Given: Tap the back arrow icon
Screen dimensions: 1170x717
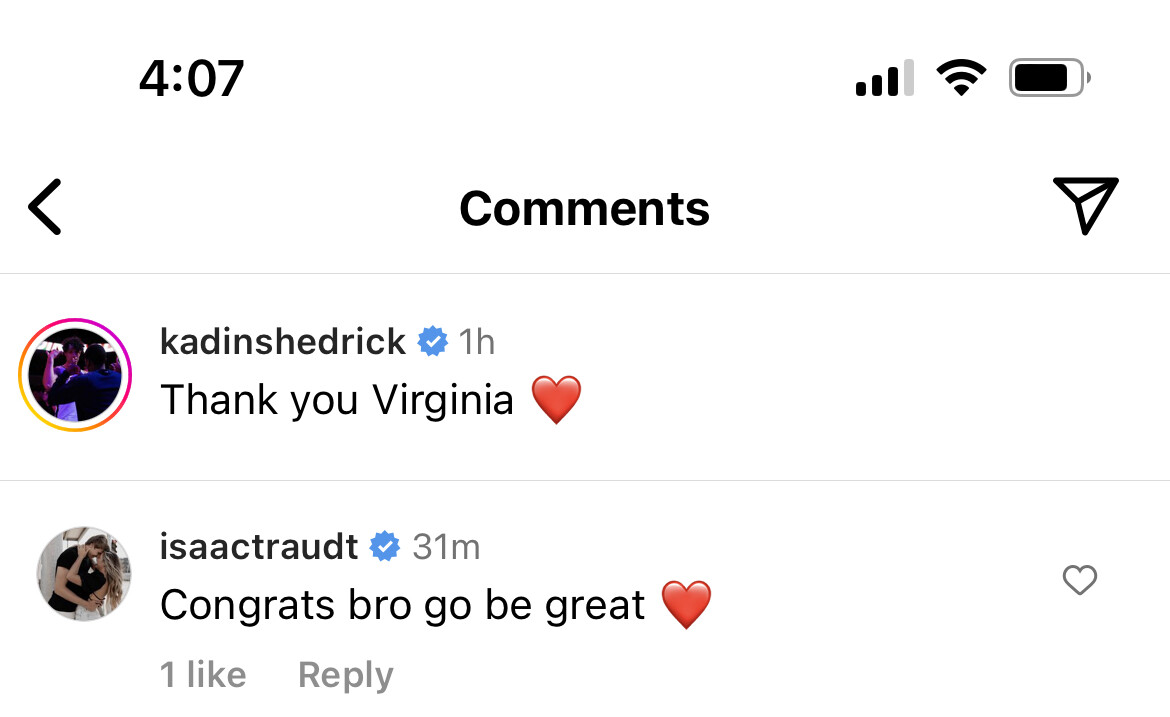Looking at the screenshot, I should pos(45,207).
